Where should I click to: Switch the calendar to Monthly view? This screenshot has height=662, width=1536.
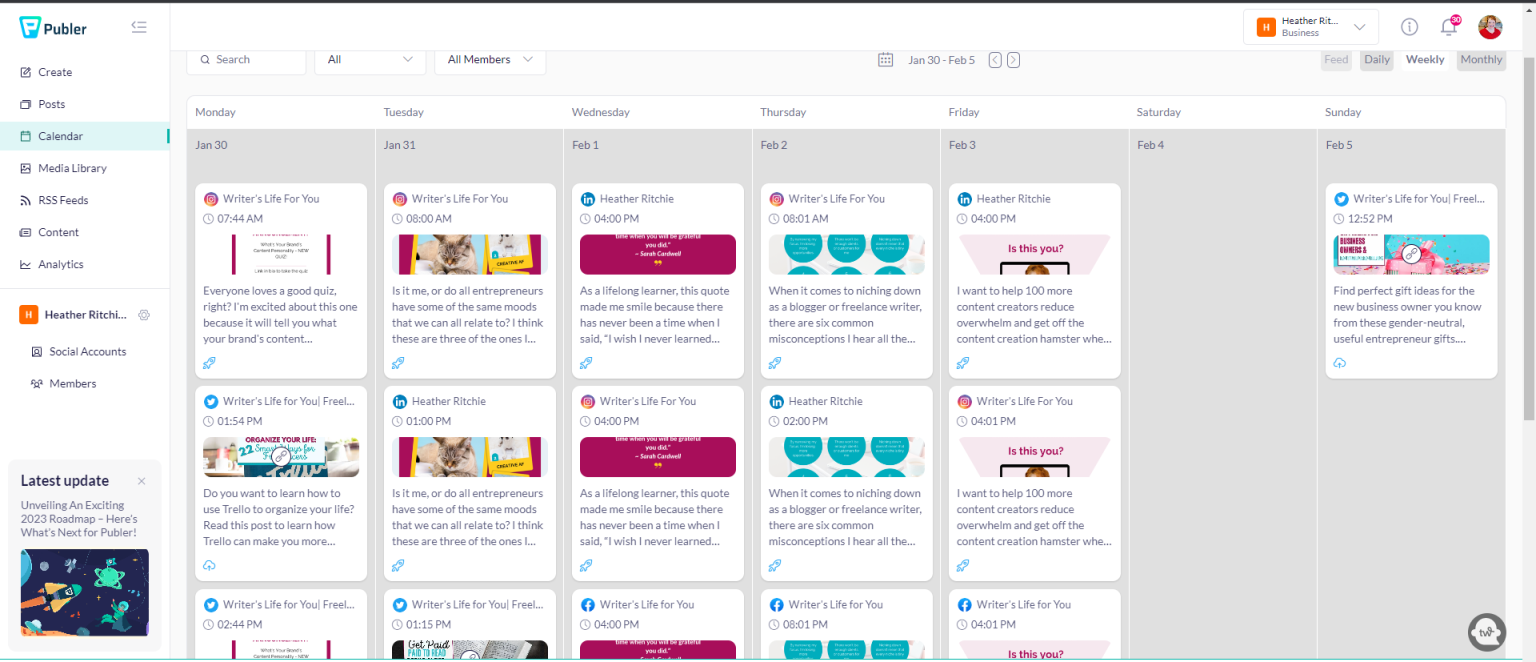tap(1481, 59)
